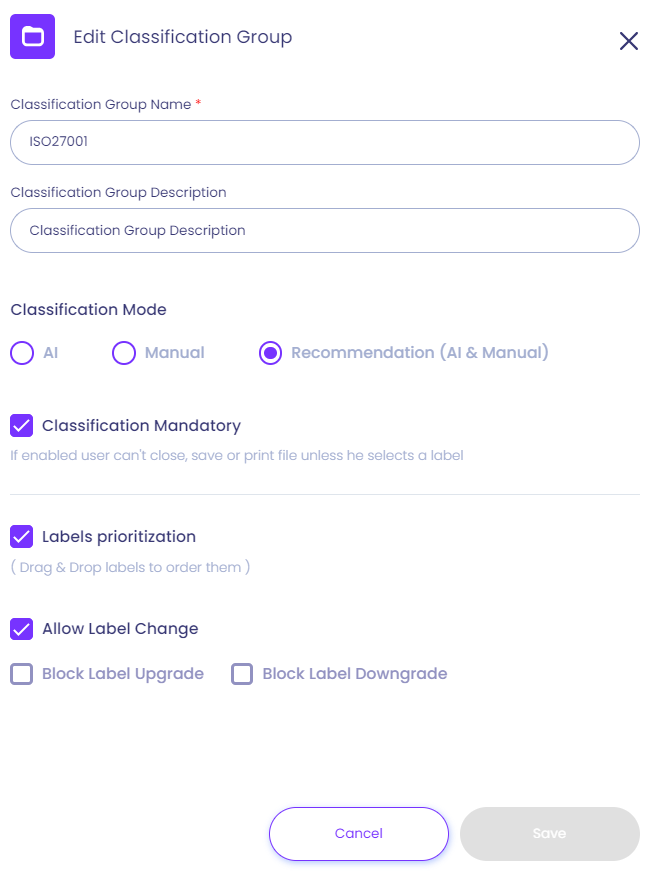Close the Edit Classification Group dialog
The width and height of the screenshot is (651, 886).
tap(628, 41)
